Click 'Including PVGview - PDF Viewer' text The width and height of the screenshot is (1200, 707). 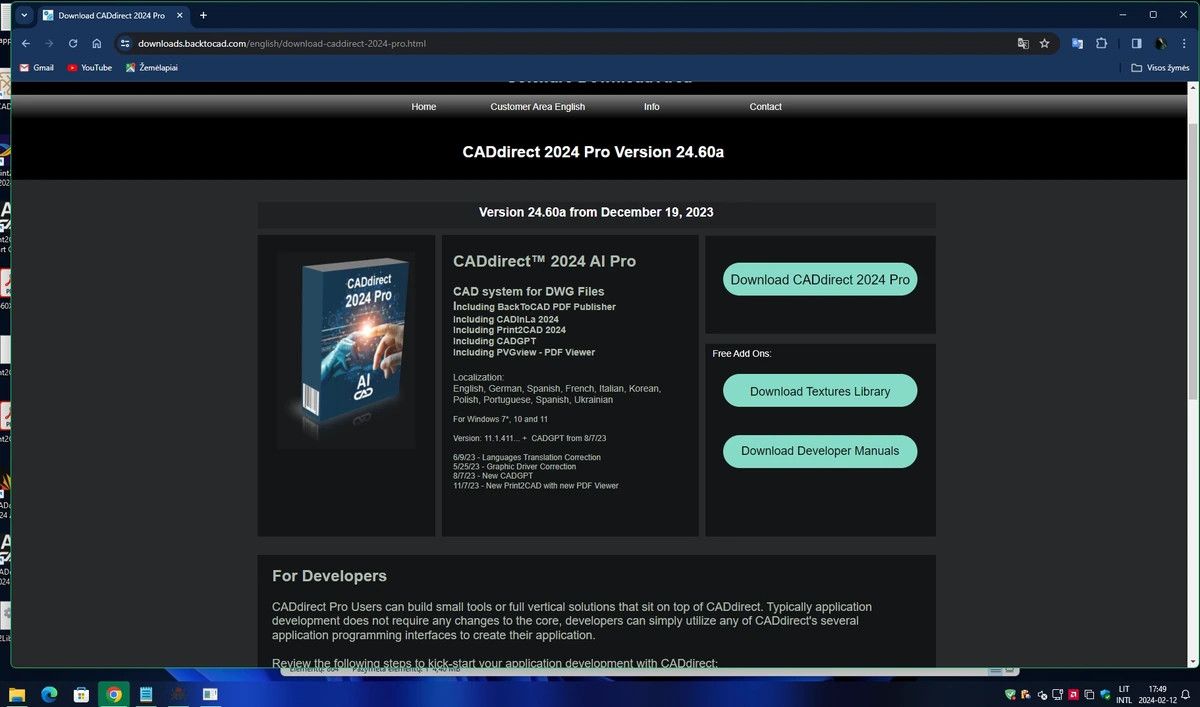(524, 352)
